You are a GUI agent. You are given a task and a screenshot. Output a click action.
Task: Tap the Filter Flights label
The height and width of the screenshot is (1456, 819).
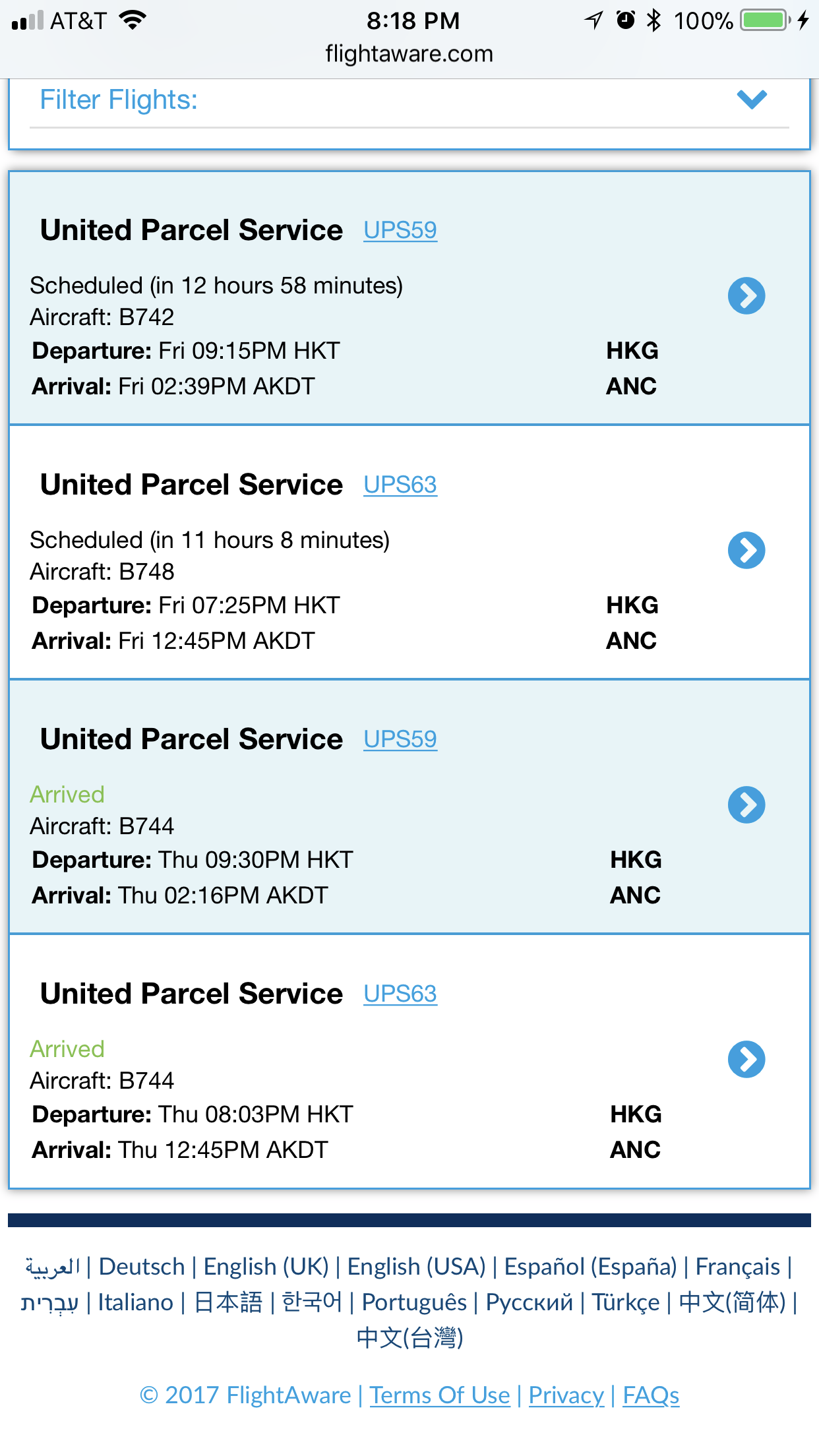[x=119, y=100]
